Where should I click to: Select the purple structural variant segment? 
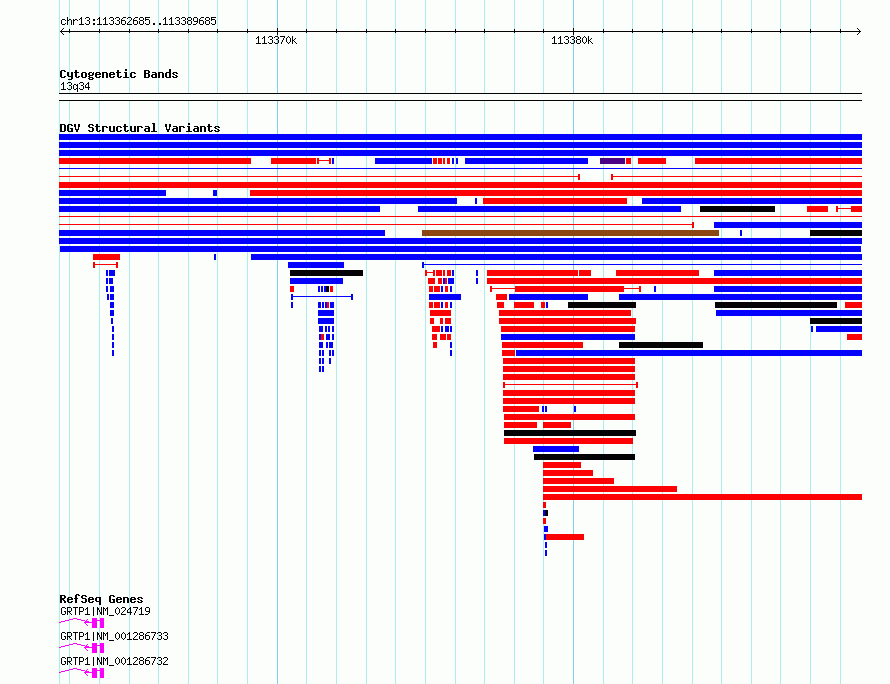[x=612, y=161]
